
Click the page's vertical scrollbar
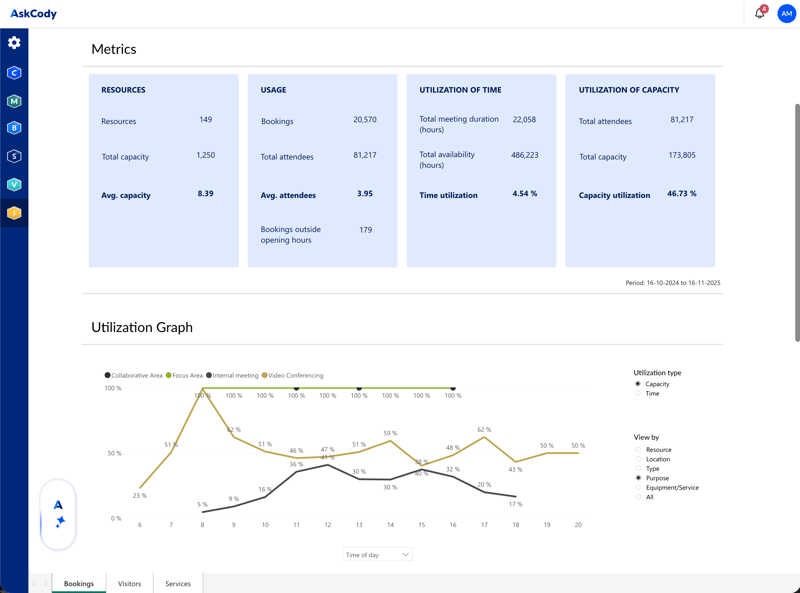(796, 220)
